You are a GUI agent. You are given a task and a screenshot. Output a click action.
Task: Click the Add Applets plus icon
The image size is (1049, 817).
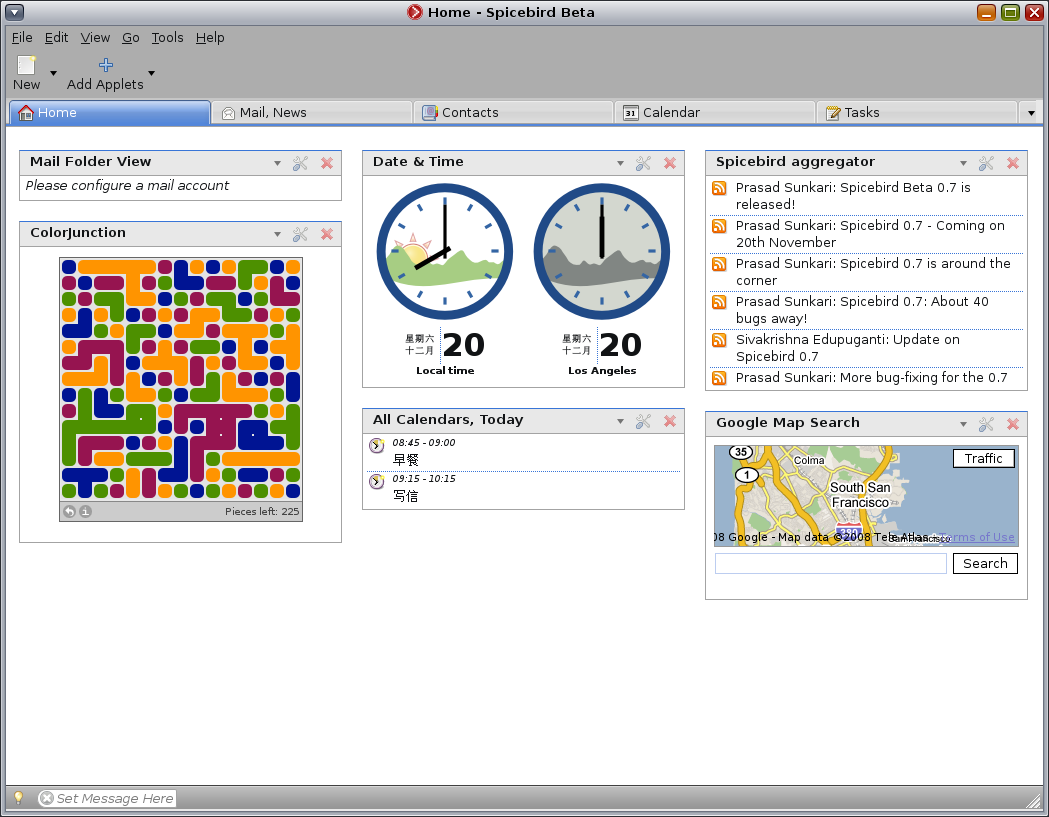pos(106,65)
